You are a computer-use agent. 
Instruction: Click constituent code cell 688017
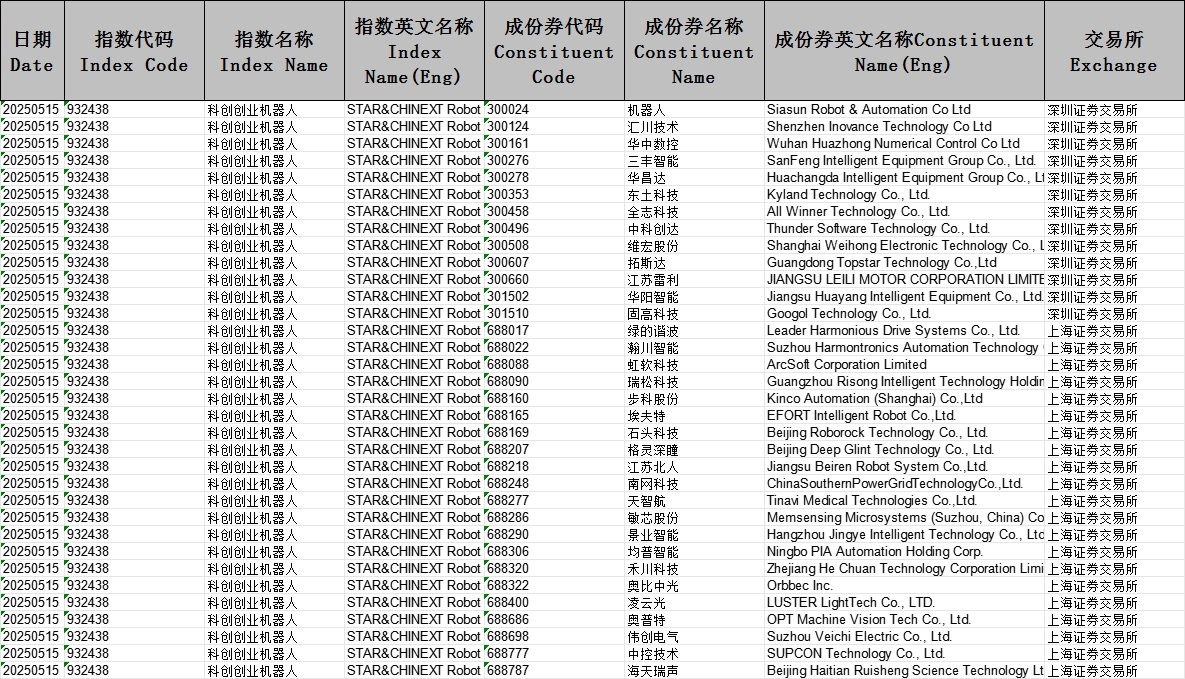click(x=554, y=330)
